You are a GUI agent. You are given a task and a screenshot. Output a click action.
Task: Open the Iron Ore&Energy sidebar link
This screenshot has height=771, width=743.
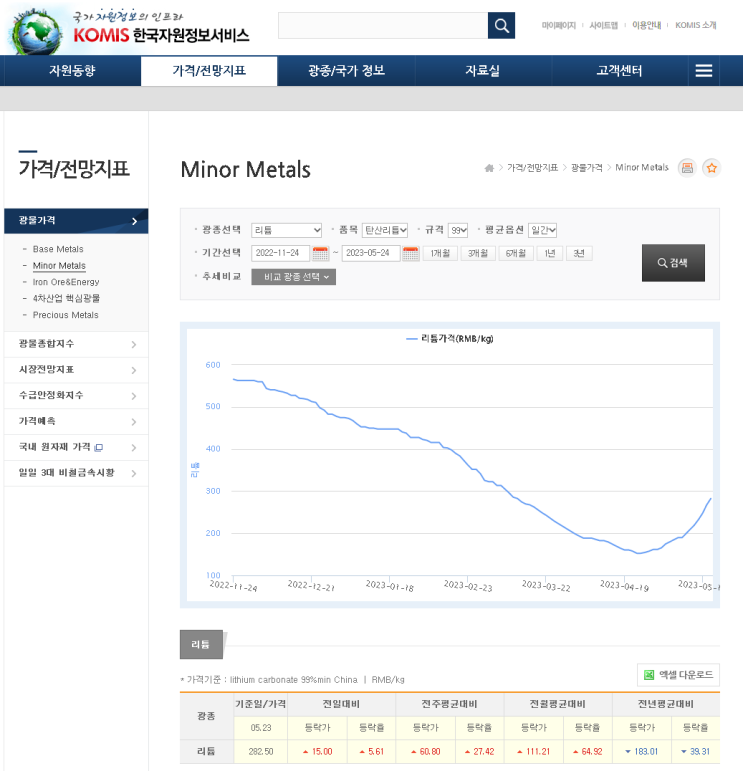(x=66, y=282)
